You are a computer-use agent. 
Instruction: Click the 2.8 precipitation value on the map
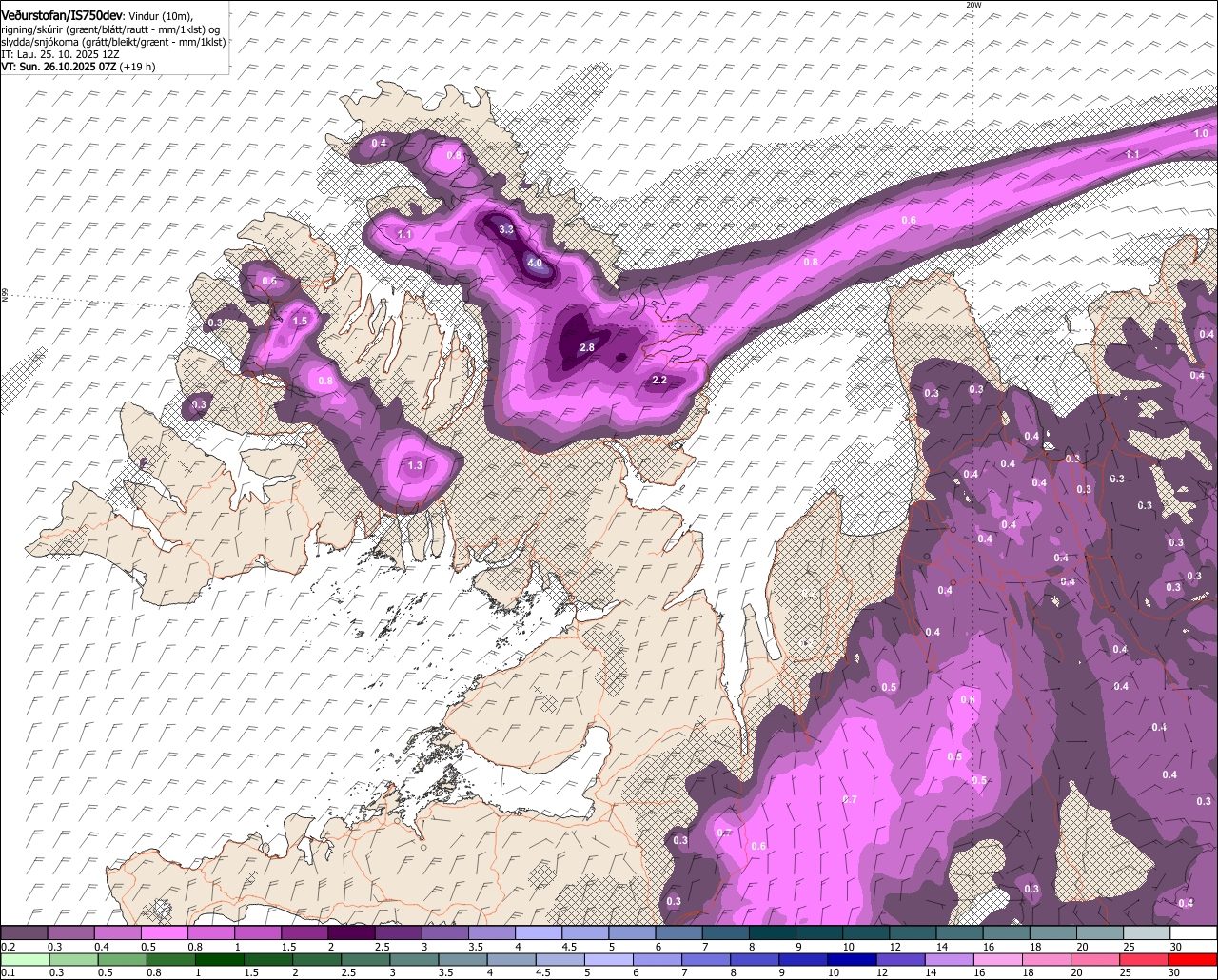click(587, 348)
